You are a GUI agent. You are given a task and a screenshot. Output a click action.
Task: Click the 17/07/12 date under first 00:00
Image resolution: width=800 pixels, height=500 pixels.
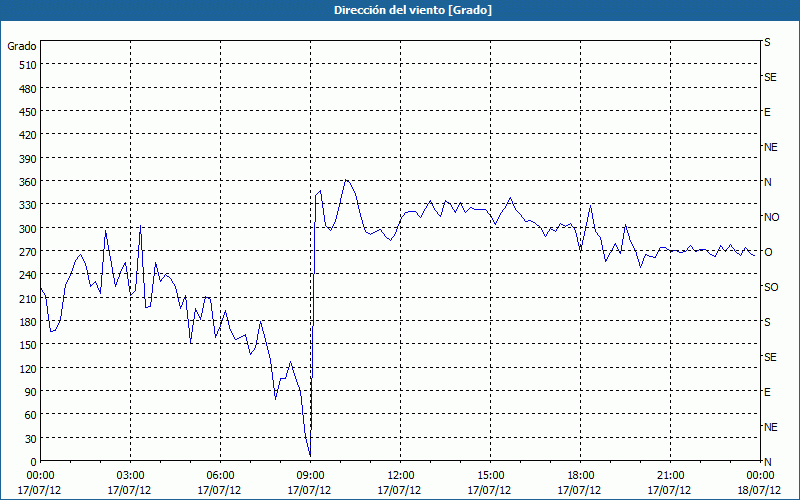click(40, 490)
